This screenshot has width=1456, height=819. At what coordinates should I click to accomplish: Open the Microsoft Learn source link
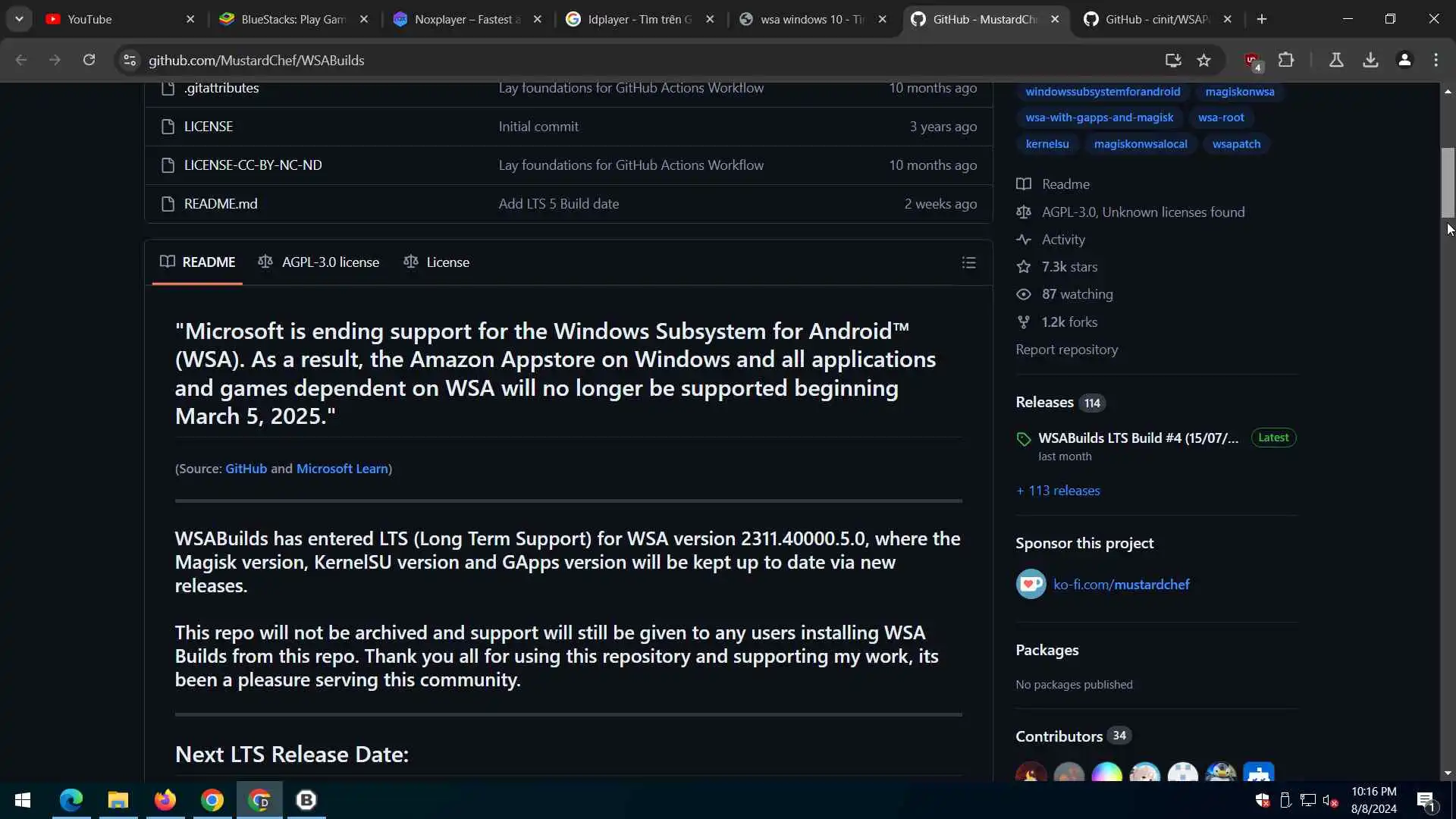coord(342,469)
